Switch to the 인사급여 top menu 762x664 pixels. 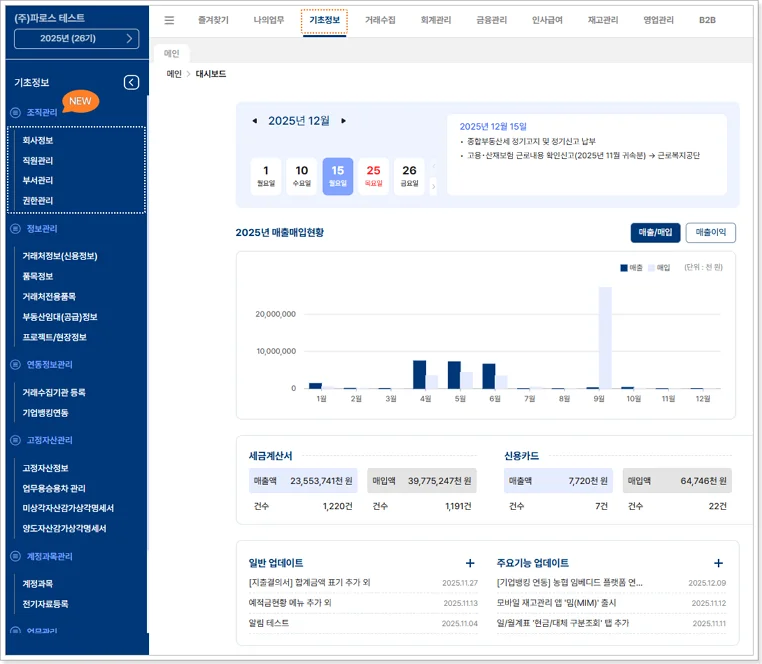point(546,20)
